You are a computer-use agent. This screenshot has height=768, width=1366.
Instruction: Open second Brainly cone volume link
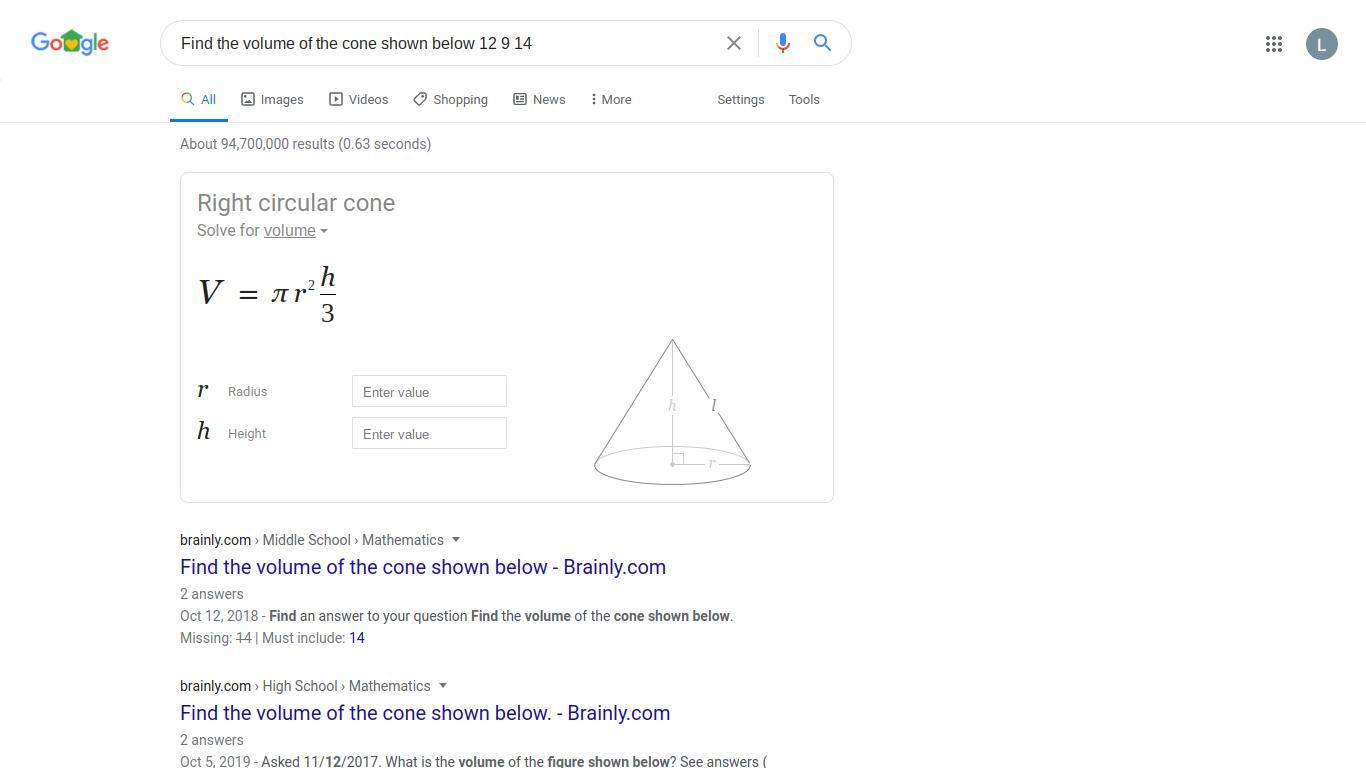[425, 713]
